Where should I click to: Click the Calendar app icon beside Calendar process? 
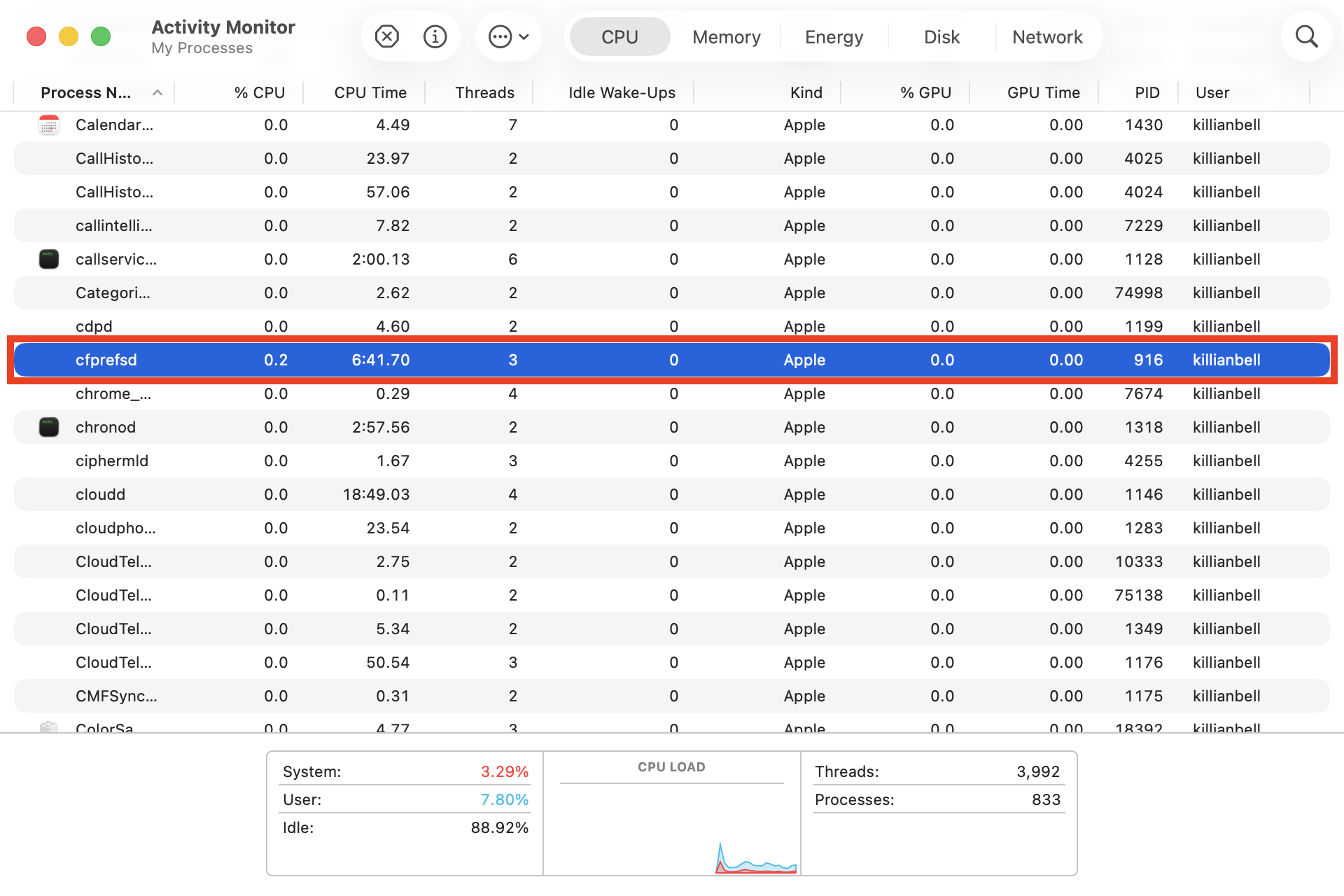pos(49,125)
